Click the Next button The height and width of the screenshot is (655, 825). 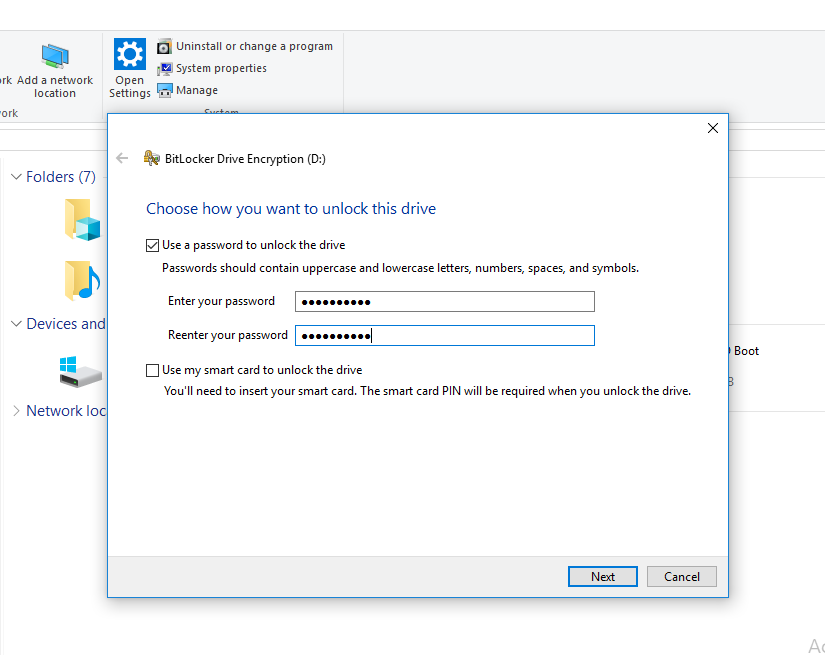point(602,577)
